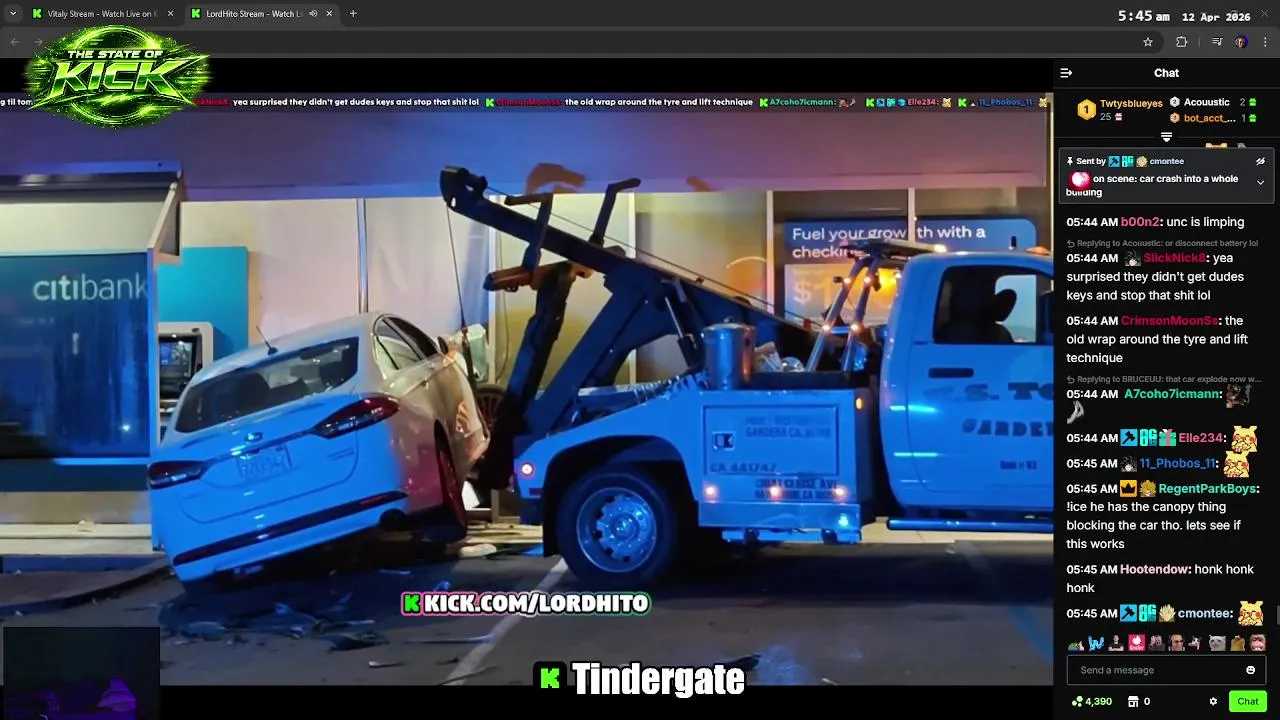
Task: Open CrimsonMoonSs username in chat
Action: point(1169,321)
